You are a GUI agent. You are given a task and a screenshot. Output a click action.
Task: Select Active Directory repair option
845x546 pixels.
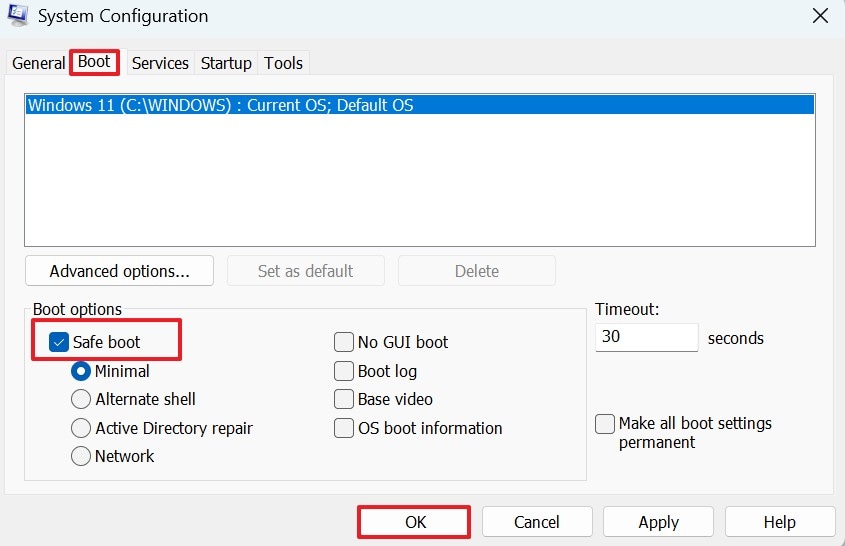click(81, 428)
